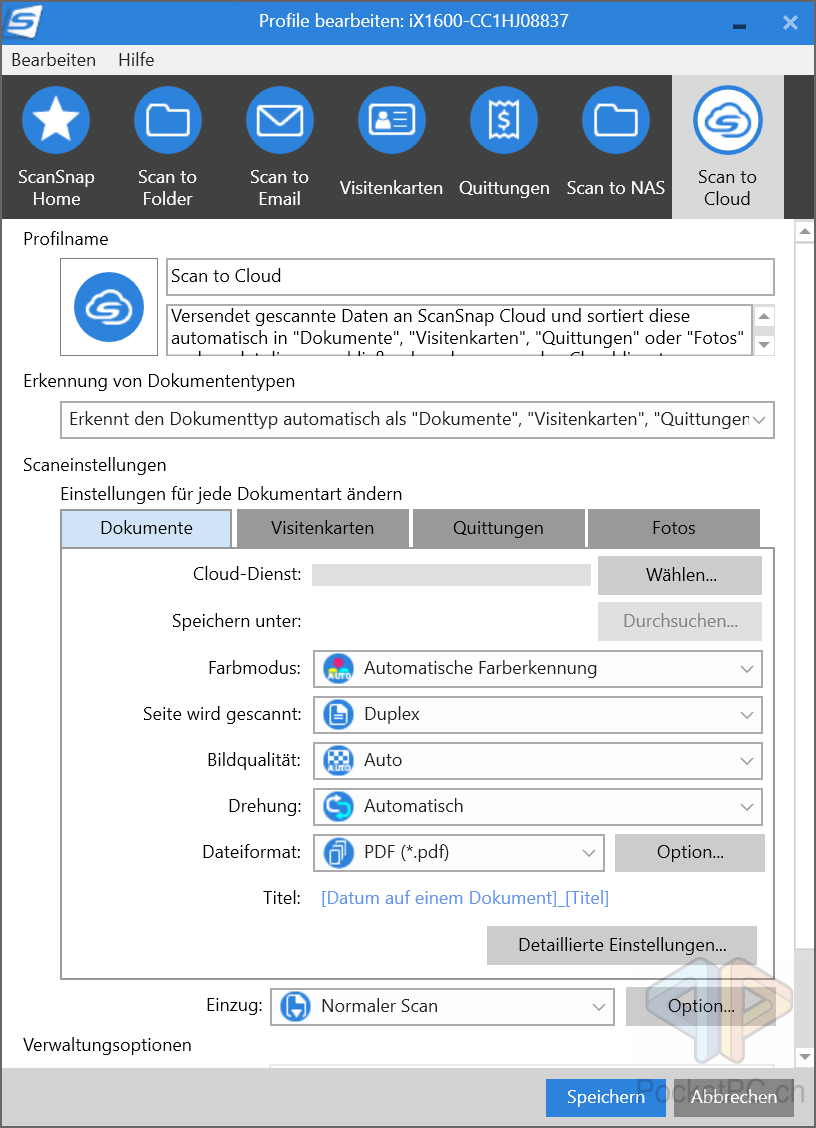Open the Drehung dropdown
The image size is (816, 1128).
pos(538,806)
